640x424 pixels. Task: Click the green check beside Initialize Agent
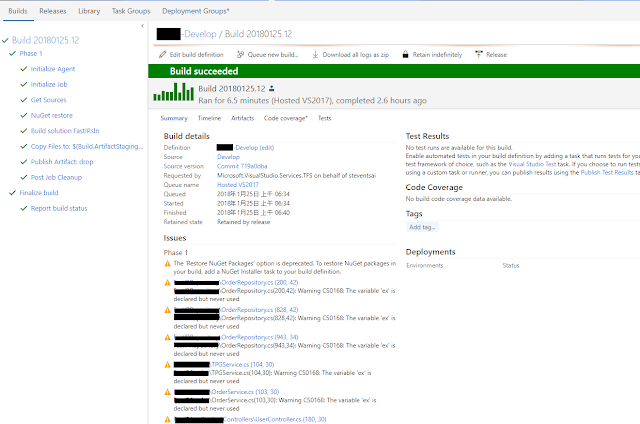pyautogui.click(x=24, y=69)
